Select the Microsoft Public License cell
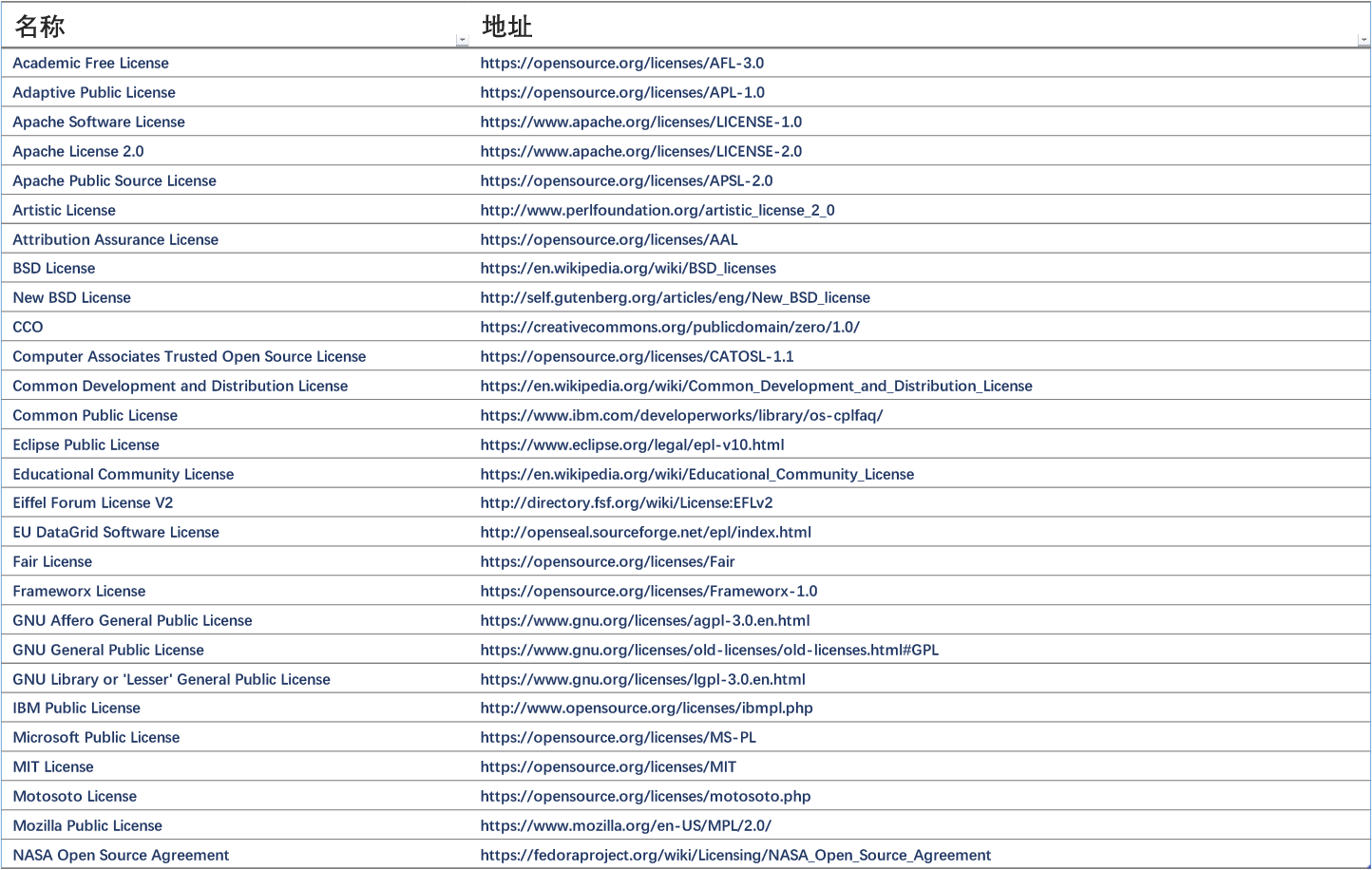Viewport: 1372px width, 870px height. (97, 737)
